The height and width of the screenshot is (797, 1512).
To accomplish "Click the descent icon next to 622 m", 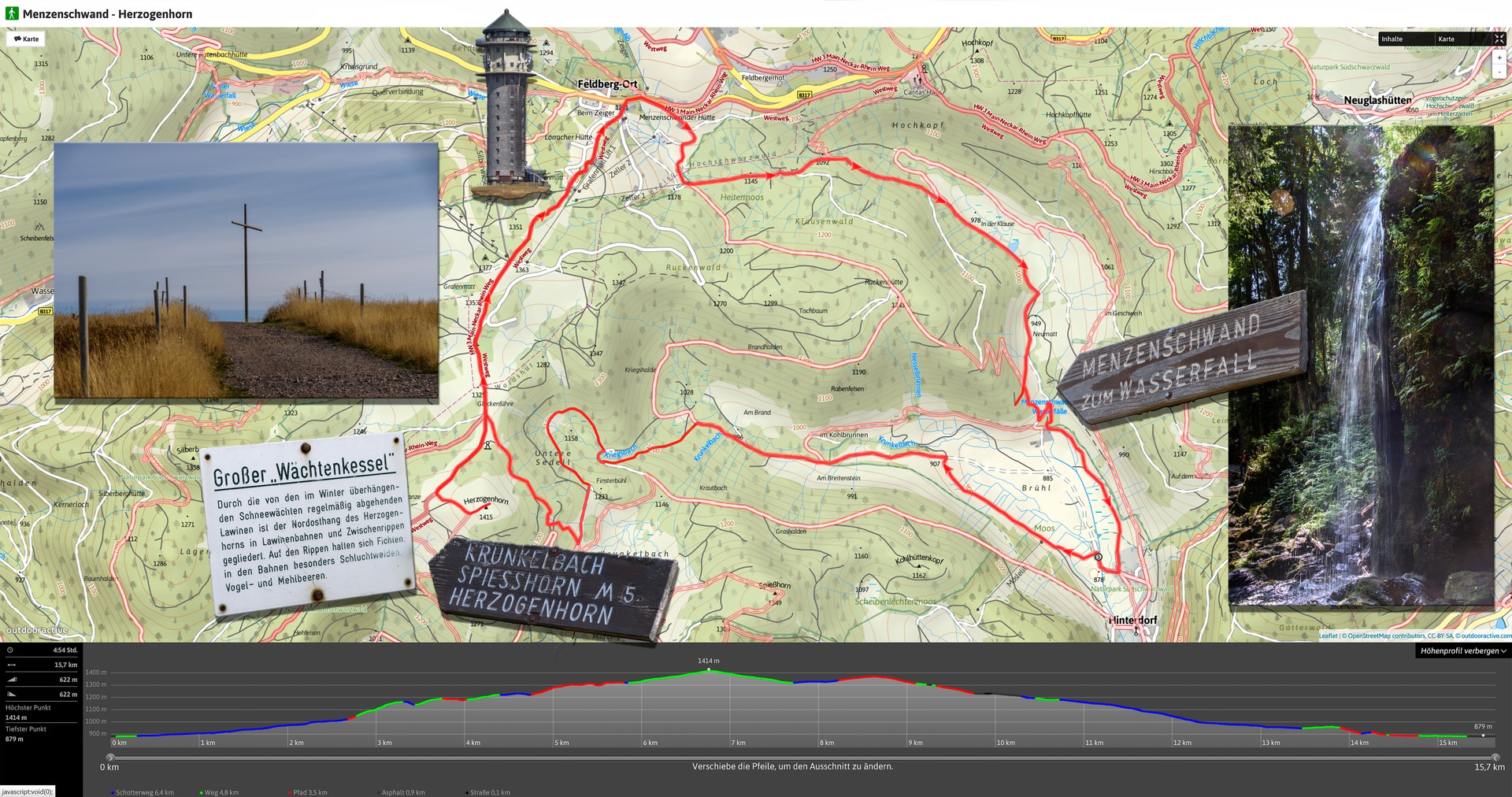I will (11, 695).
